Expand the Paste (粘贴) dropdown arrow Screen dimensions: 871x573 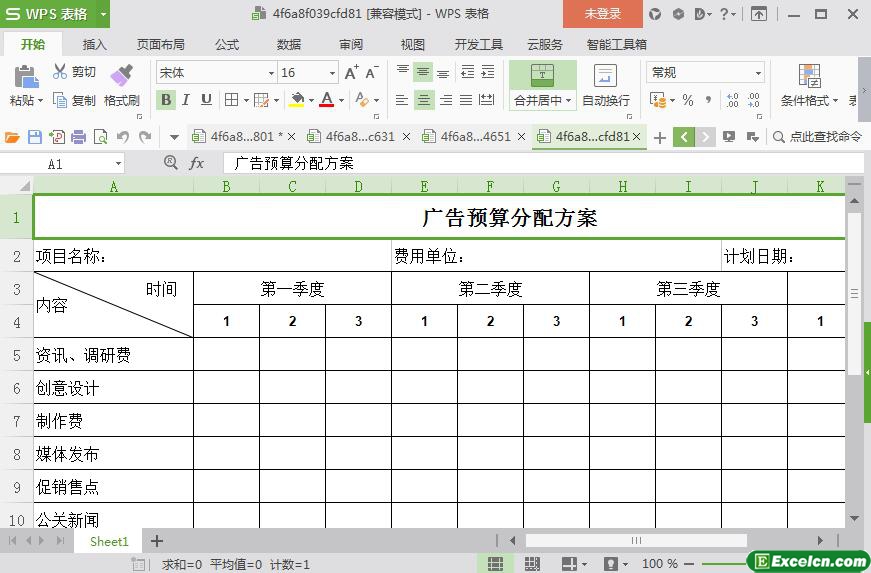pos(40,101)
